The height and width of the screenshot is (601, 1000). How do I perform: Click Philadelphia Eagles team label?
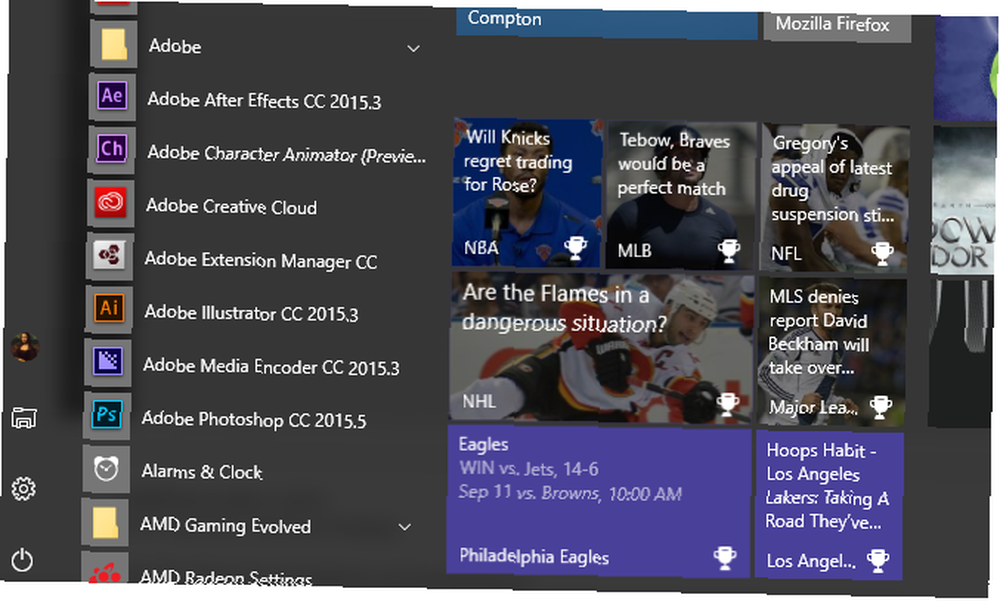click(x=534, y=556)
